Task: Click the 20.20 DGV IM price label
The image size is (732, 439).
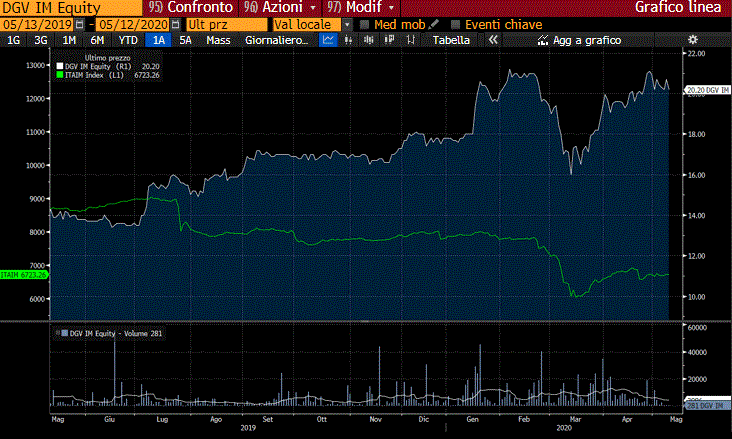Action: click(707, 90)
